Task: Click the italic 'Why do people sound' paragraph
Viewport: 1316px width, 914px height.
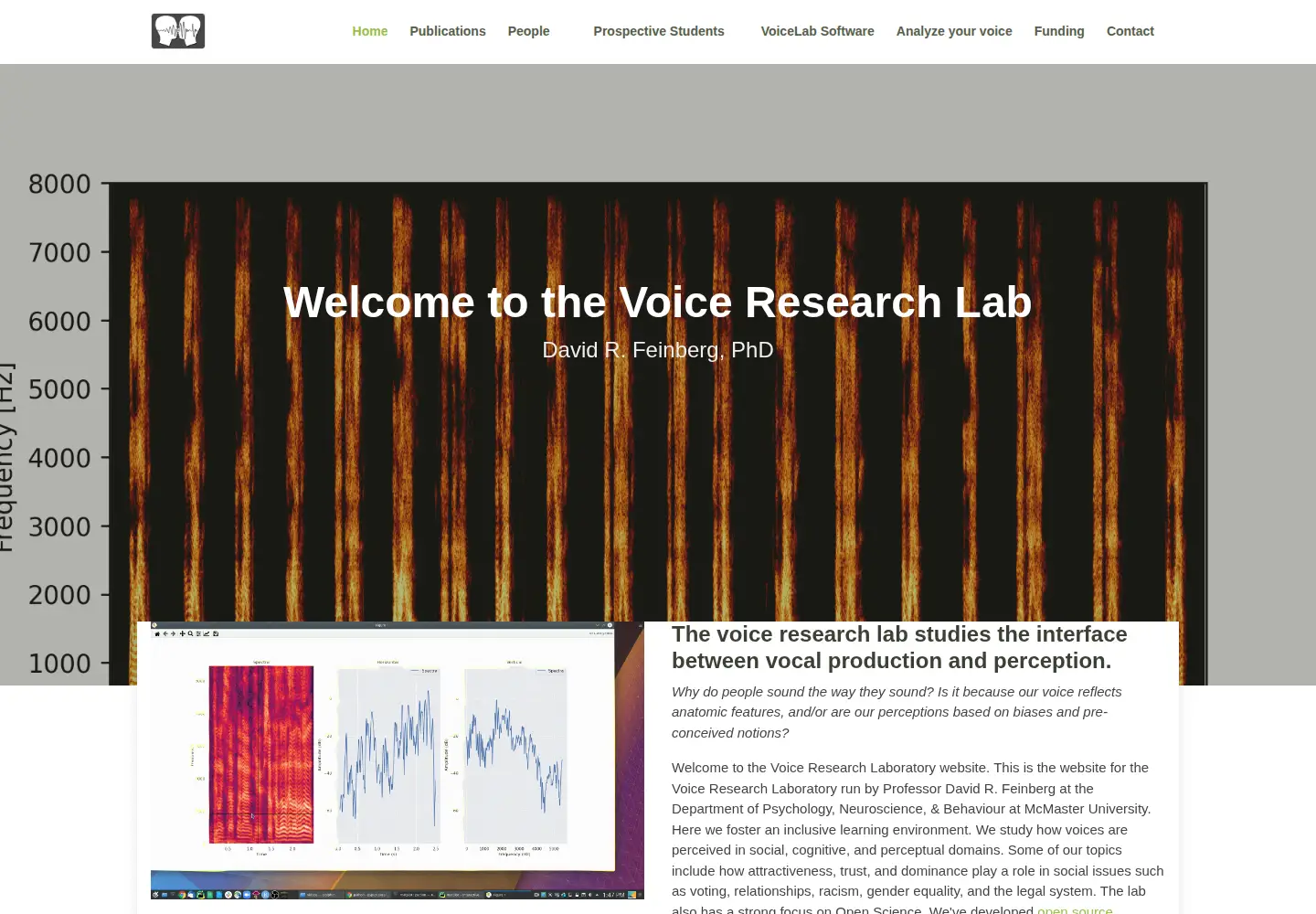Action: click(897, 712)
